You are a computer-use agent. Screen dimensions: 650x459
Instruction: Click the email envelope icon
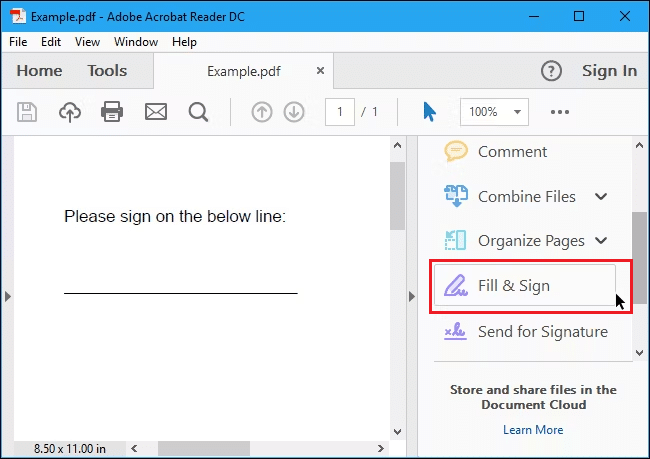[x=155, y=112]
